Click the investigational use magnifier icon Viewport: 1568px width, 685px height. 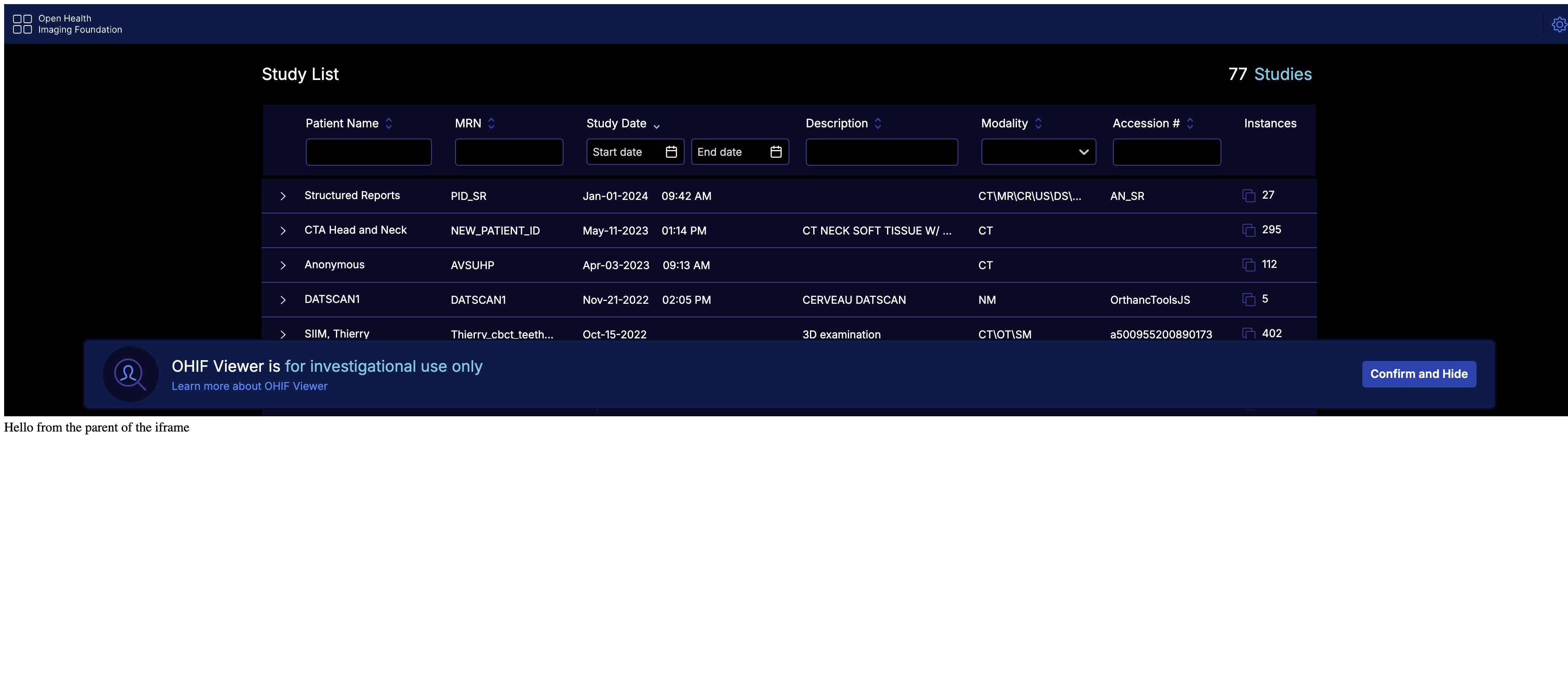click(x=130, y=374)
